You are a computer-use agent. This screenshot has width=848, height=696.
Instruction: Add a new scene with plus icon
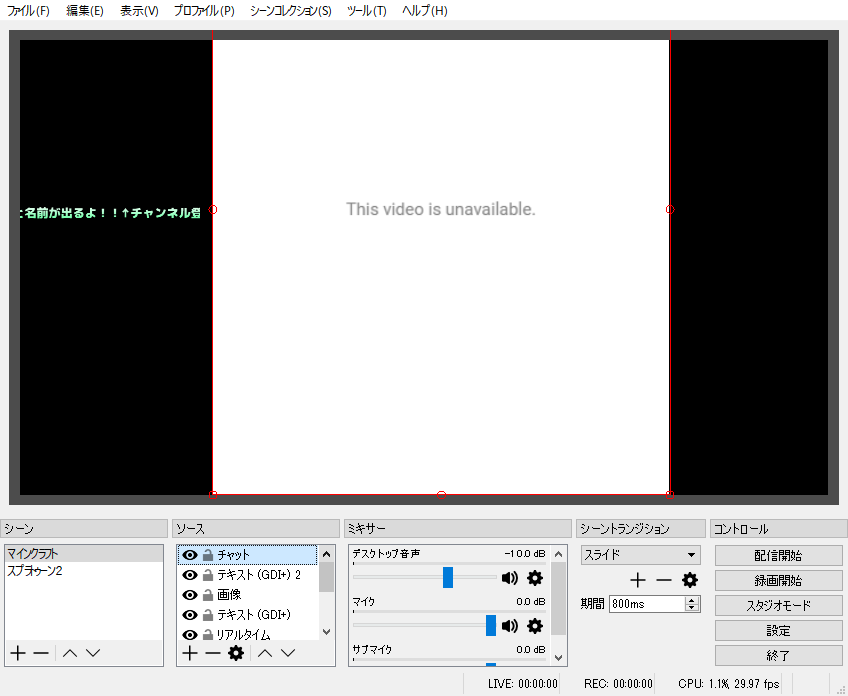17,653
